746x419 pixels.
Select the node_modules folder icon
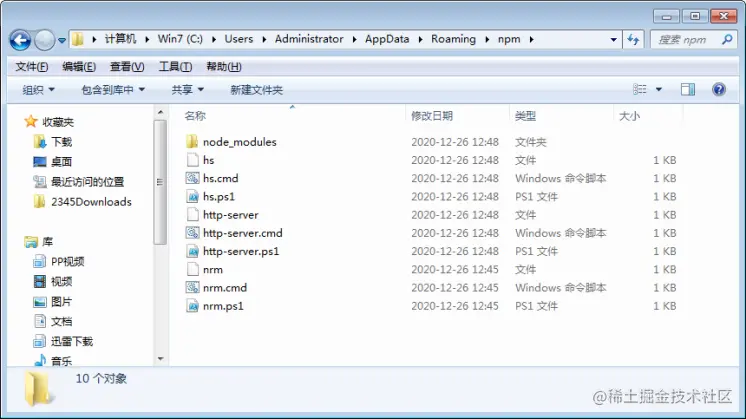192,141
